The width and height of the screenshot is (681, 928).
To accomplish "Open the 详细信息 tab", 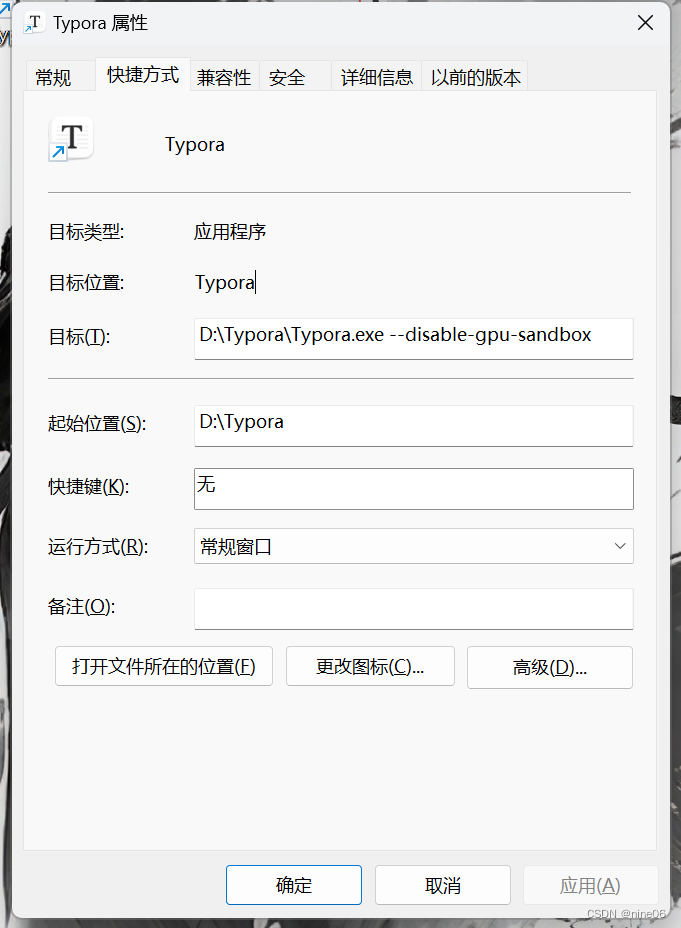I will (x=376, y=76).
